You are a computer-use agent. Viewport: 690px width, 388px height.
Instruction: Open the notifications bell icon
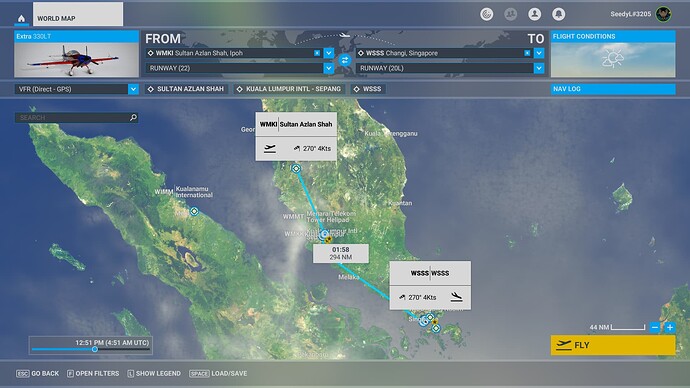point(558,15)
